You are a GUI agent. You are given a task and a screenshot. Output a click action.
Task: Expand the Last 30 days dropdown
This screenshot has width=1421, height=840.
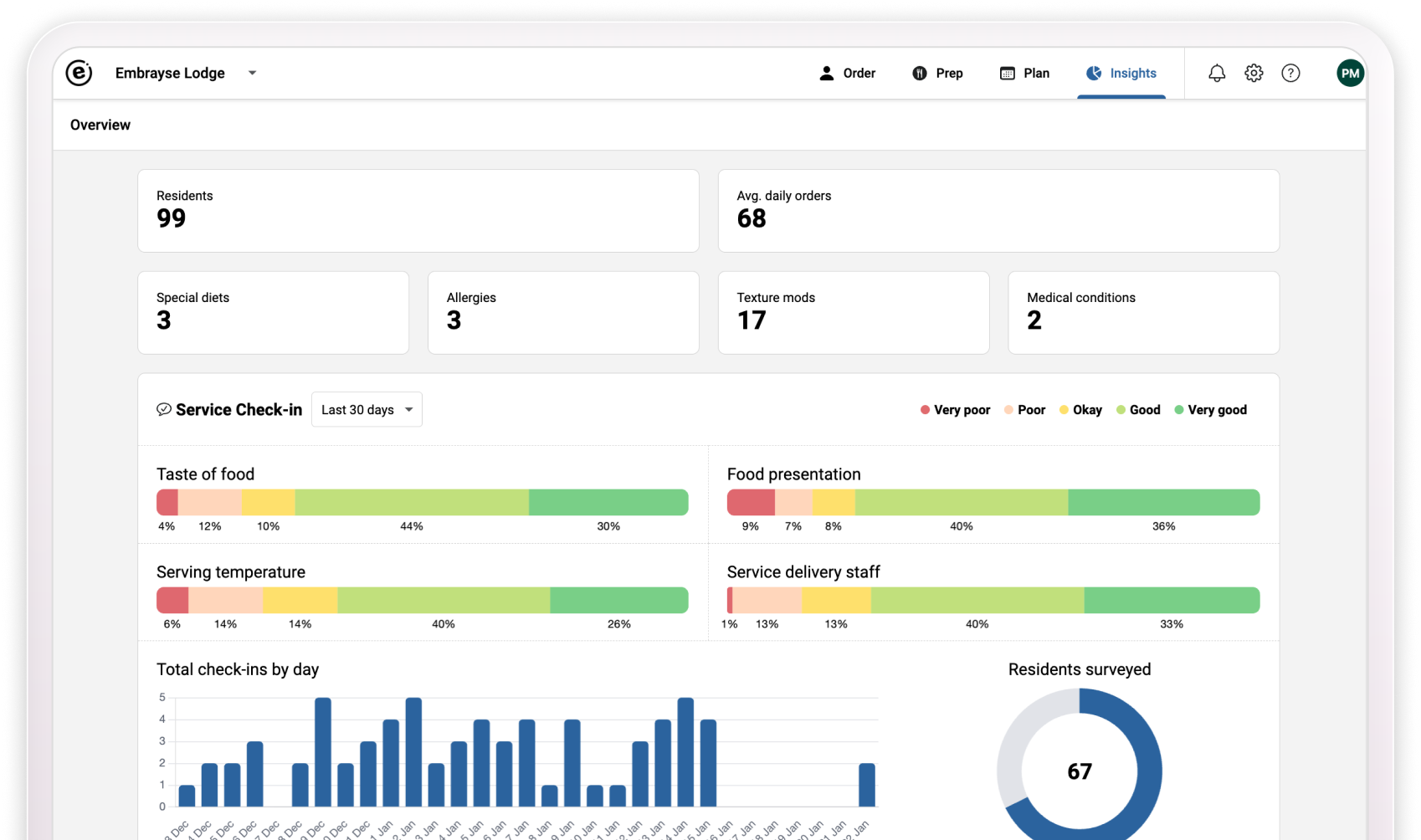[x=367, y=409]
